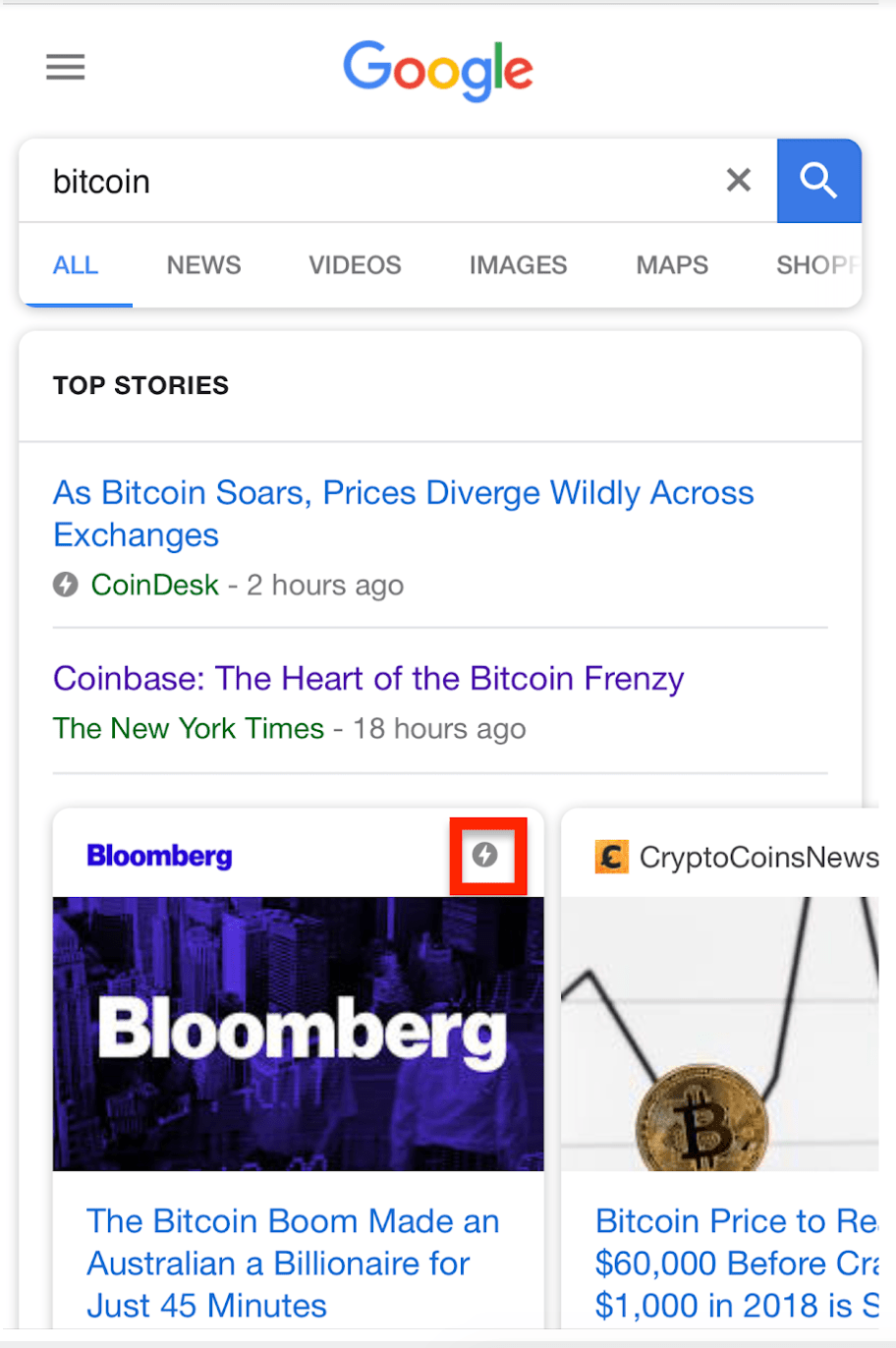Switch to the NEWS tab
The width and height of the screenshot is (896, 1348).
203,265
